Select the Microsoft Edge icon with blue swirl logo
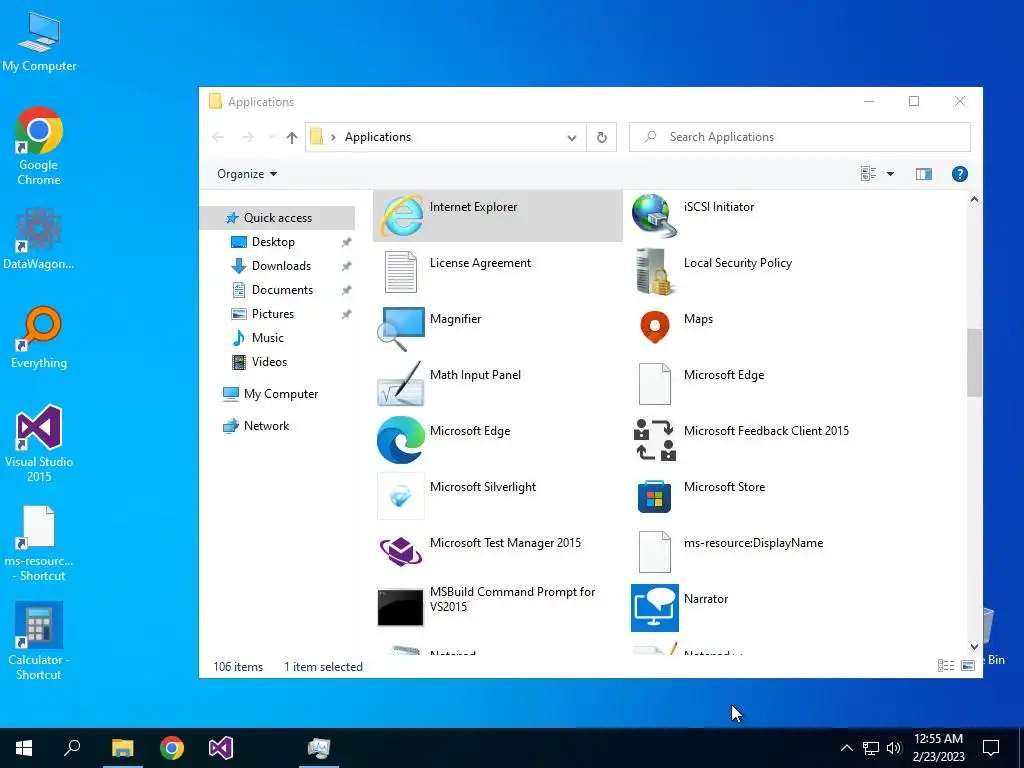Image resolution: width=1024 pixels, height=768 pixels. tap(401, 440)
